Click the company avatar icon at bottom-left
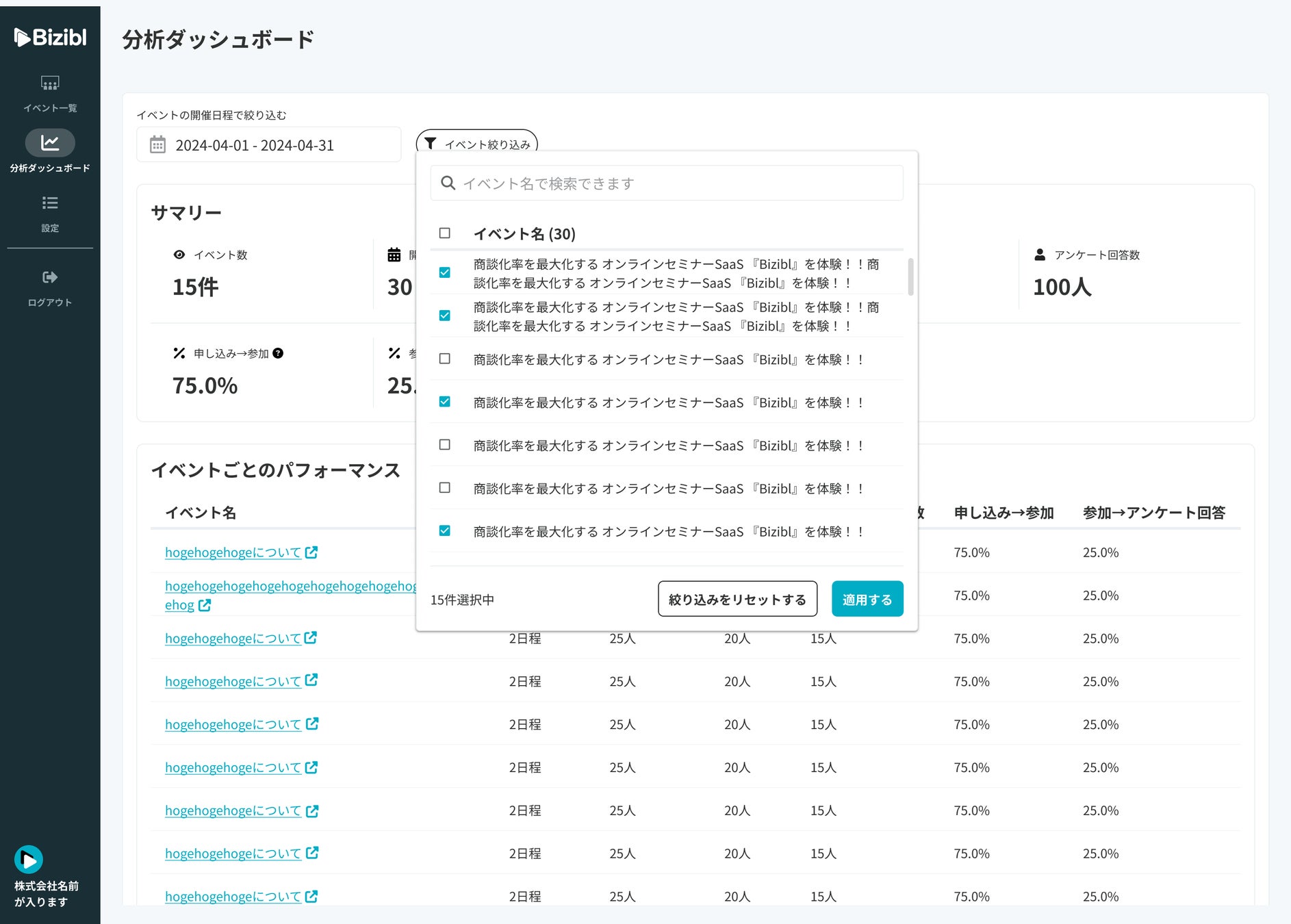 (29, 860)
